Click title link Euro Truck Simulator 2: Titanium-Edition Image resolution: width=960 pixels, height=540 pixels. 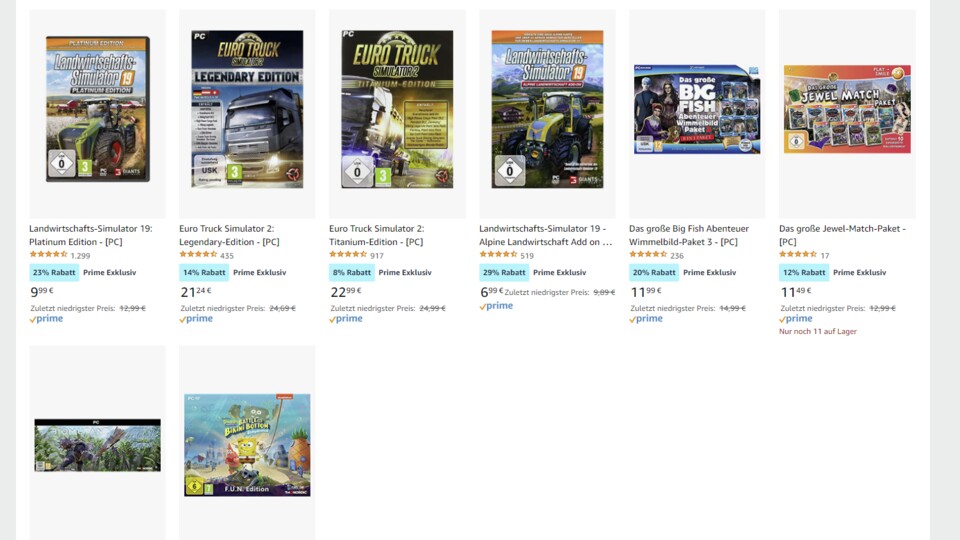point(377,235)
